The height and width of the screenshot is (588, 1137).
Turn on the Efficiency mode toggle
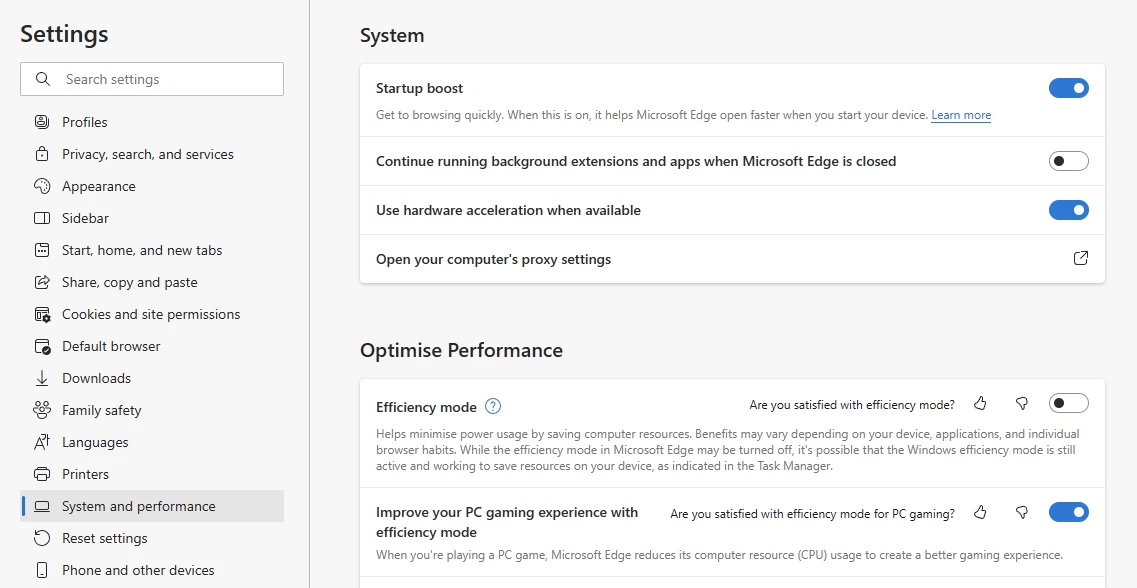click(1068, 403)
